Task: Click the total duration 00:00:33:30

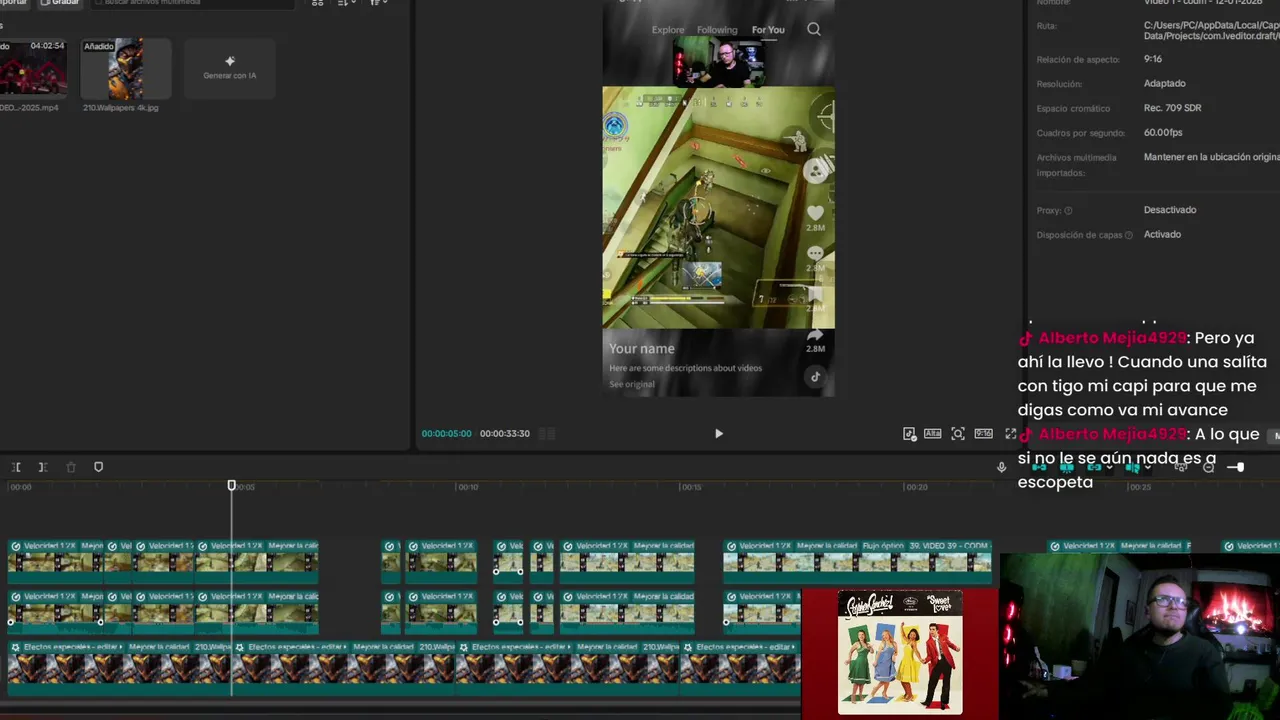Action: pyautogui.click(x=505, y=434)
